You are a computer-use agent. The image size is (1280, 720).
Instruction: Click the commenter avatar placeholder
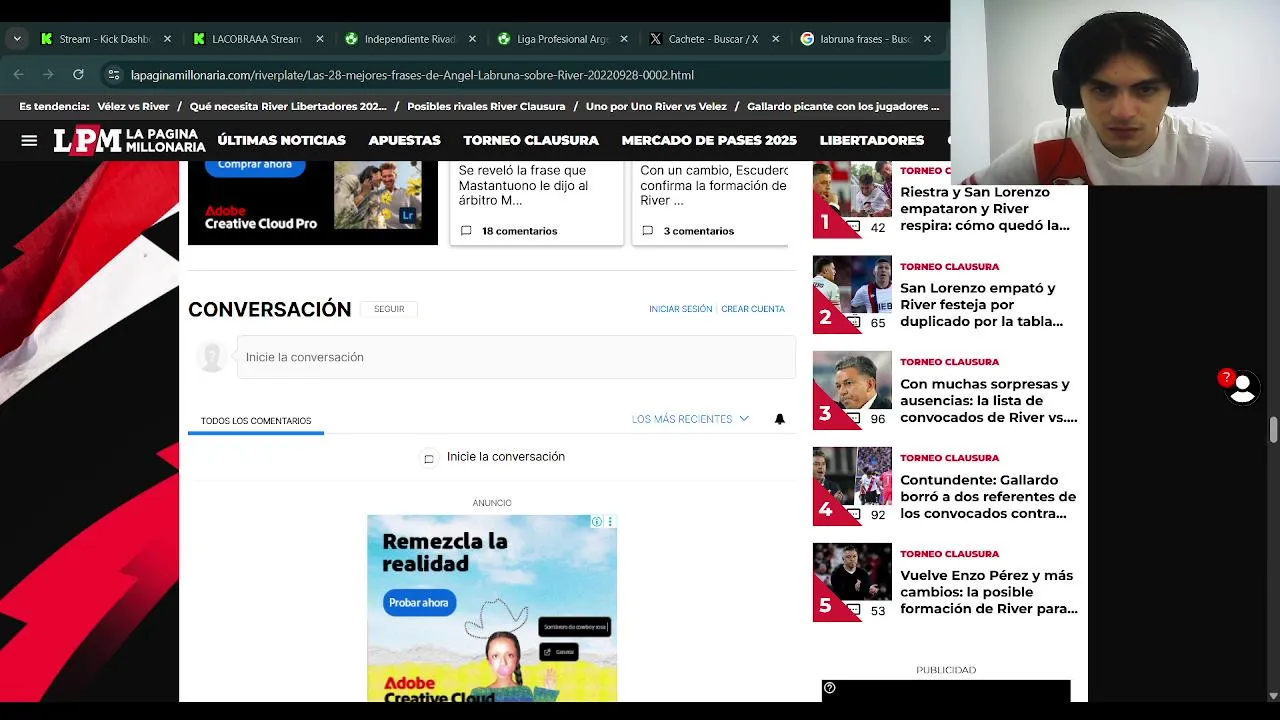(x=211, y=357)
